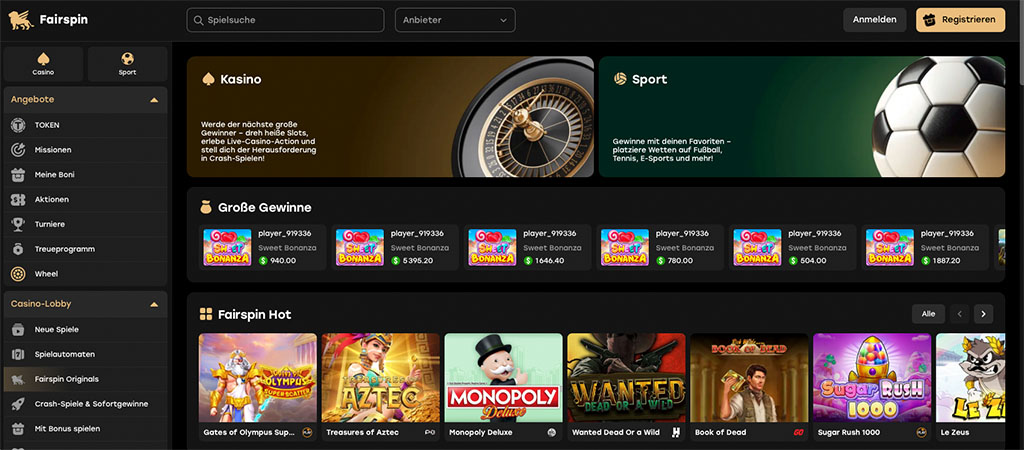Click the gift icon on Registrieren
This screenshot has width=1024, height=450.
(930, 20)
